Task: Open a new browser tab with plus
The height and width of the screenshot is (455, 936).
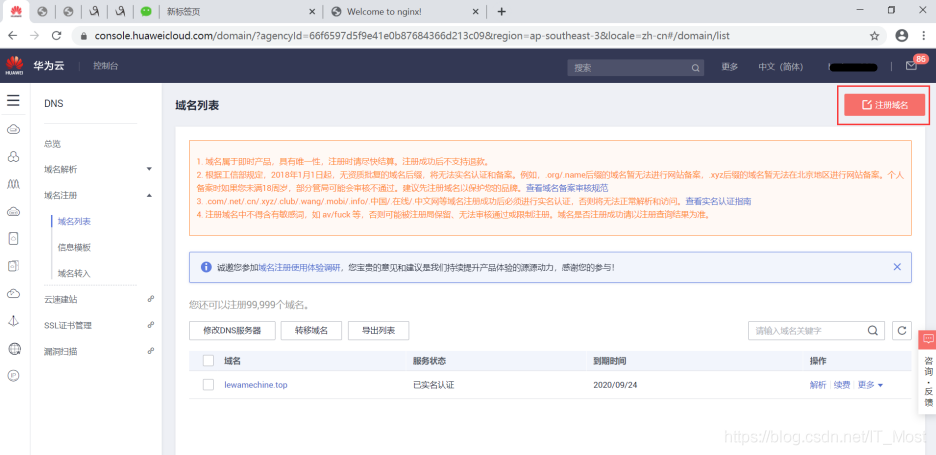Action: click(501, 11)
